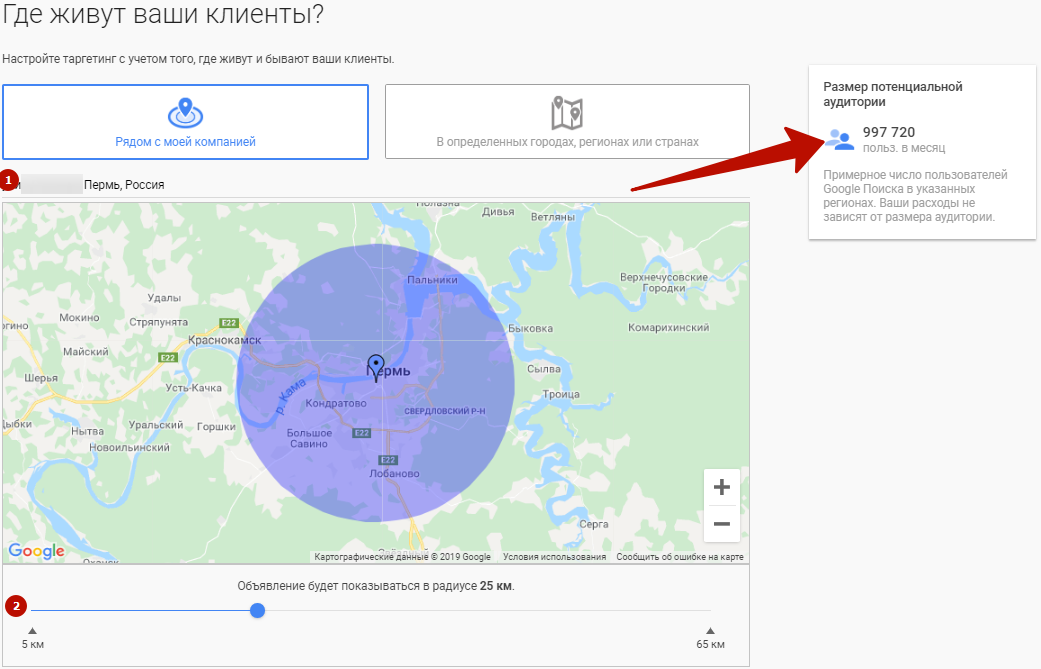Click the Горшки label on the map

(x=216, y=427)
